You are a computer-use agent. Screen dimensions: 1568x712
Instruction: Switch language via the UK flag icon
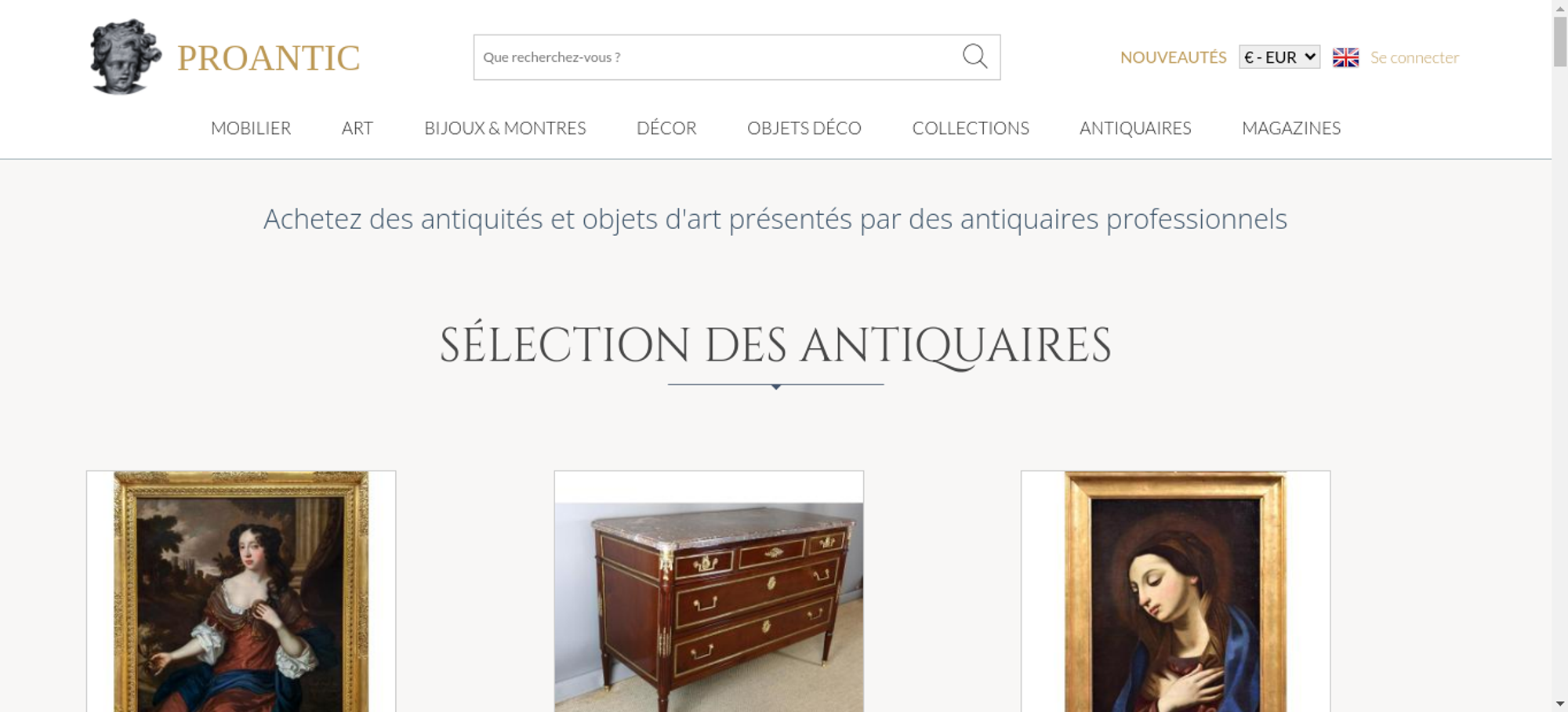point(1345,57)
